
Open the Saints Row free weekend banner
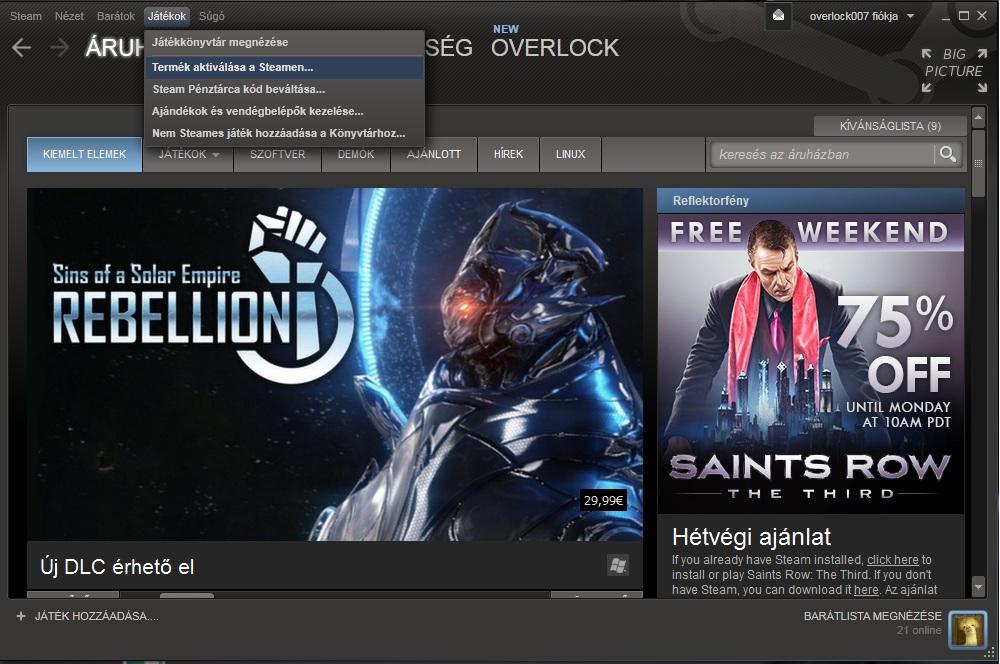click(811, 364)
